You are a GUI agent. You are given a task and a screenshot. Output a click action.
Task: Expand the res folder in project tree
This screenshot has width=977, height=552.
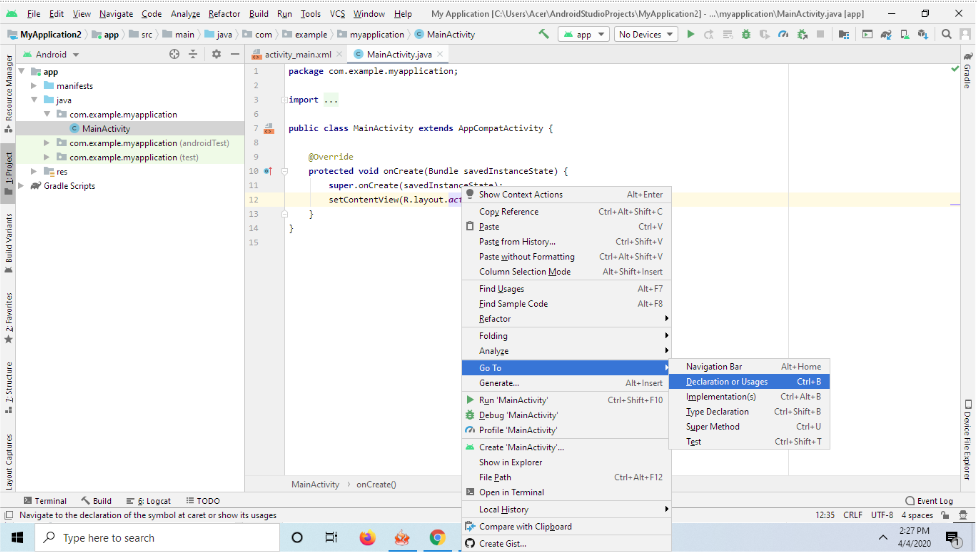tap(35, 171)
